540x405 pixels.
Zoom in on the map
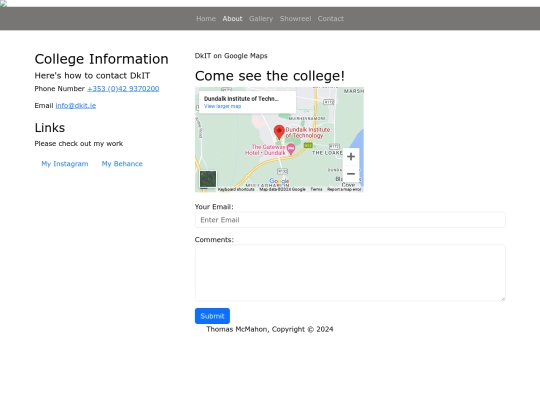click(x=351, y=157)
